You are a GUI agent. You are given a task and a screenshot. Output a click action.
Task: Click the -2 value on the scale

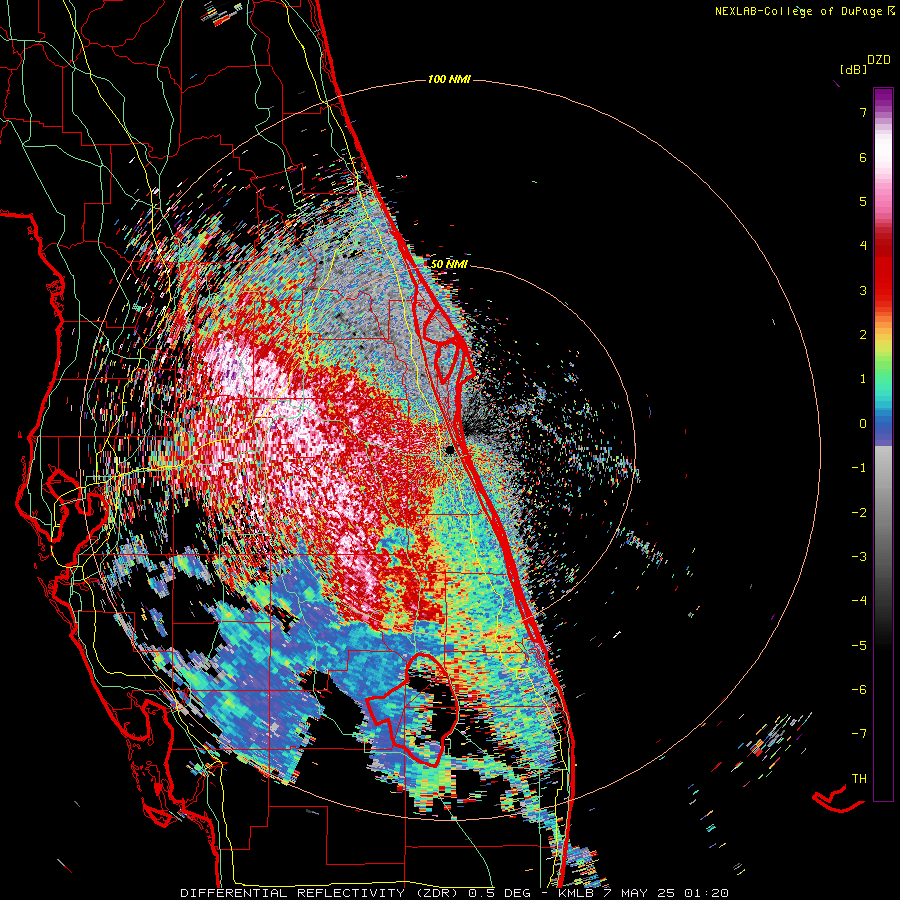[859, 513]
